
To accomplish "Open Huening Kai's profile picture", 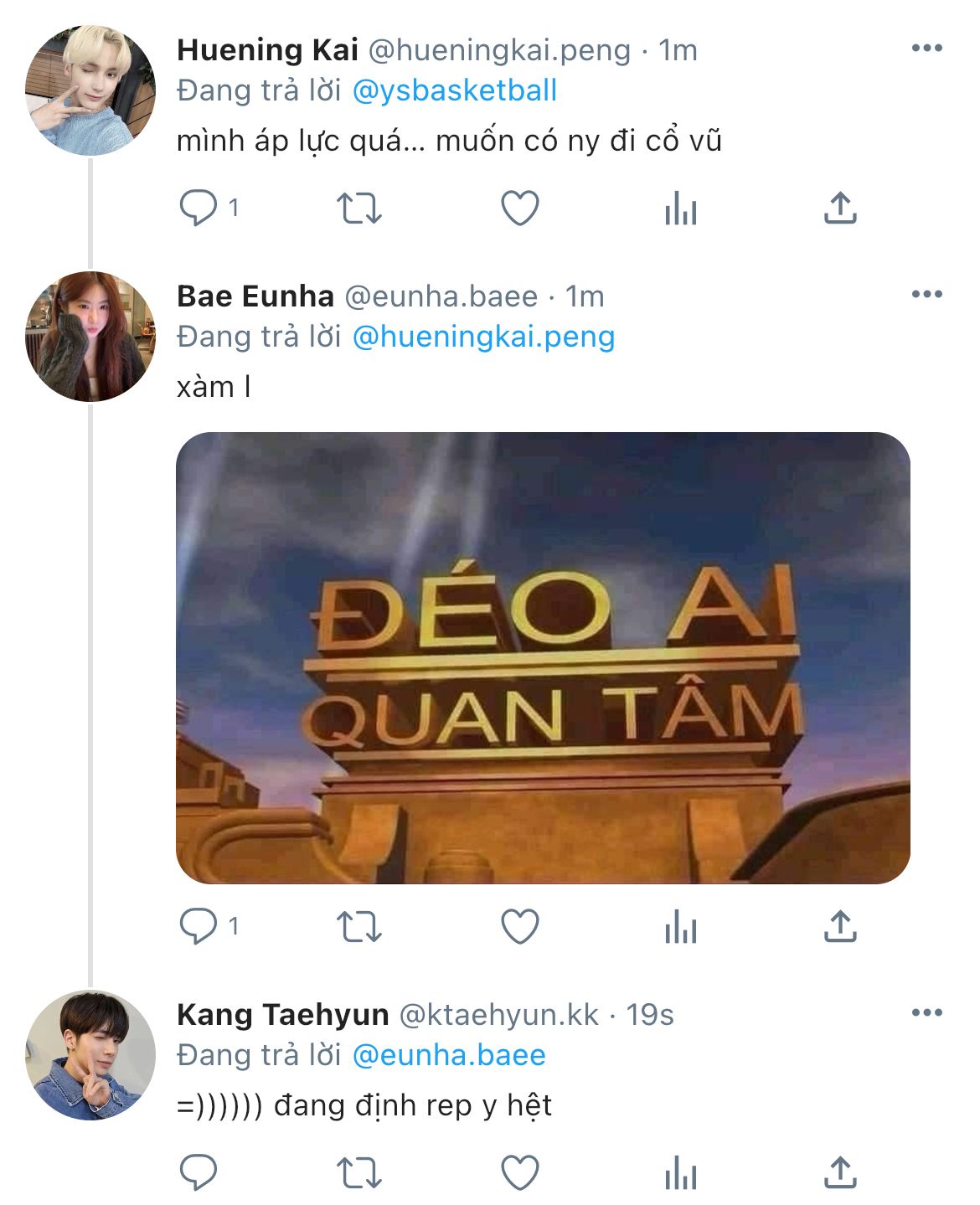I will 90,90.
